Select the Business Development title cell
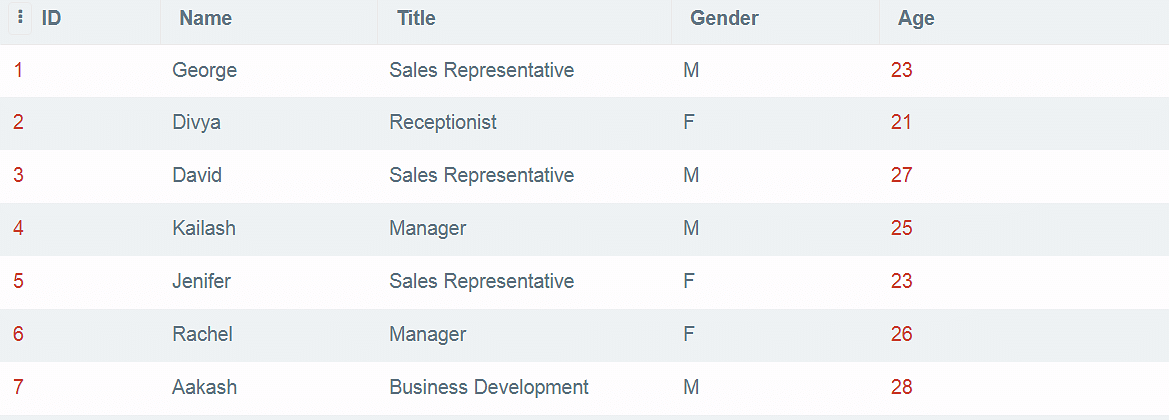 [x=489, y=387]
